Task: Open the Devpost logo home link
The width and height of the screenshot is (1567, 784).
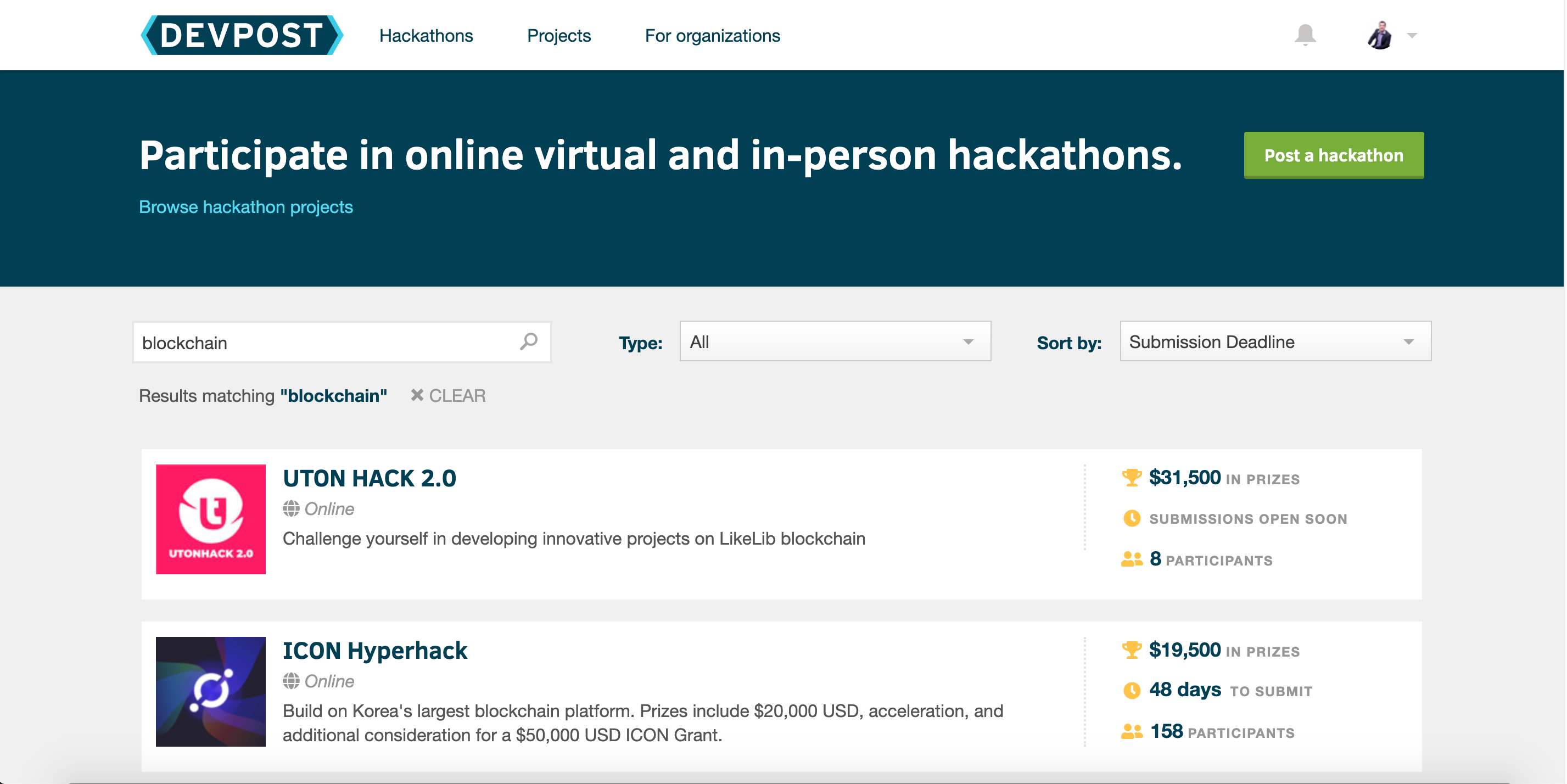Action: pyautogui.click(x=242, y=35)
